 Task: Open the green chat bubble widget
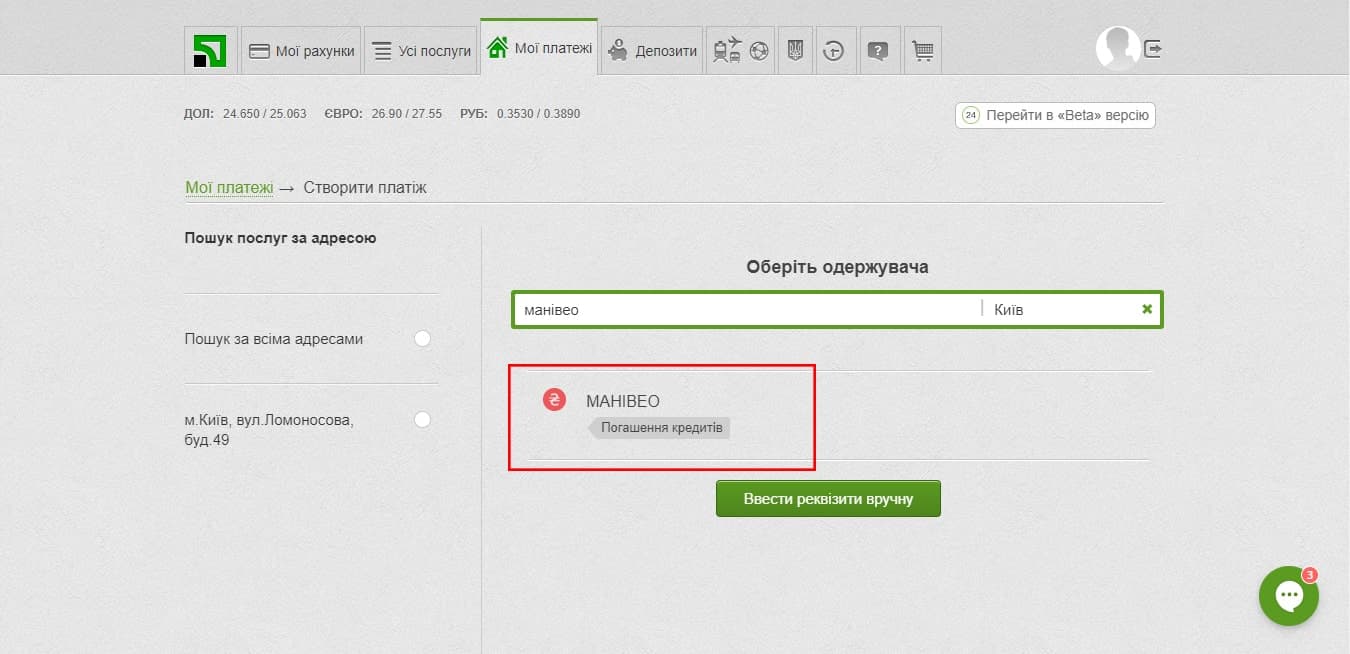[x=1289, y=596]
